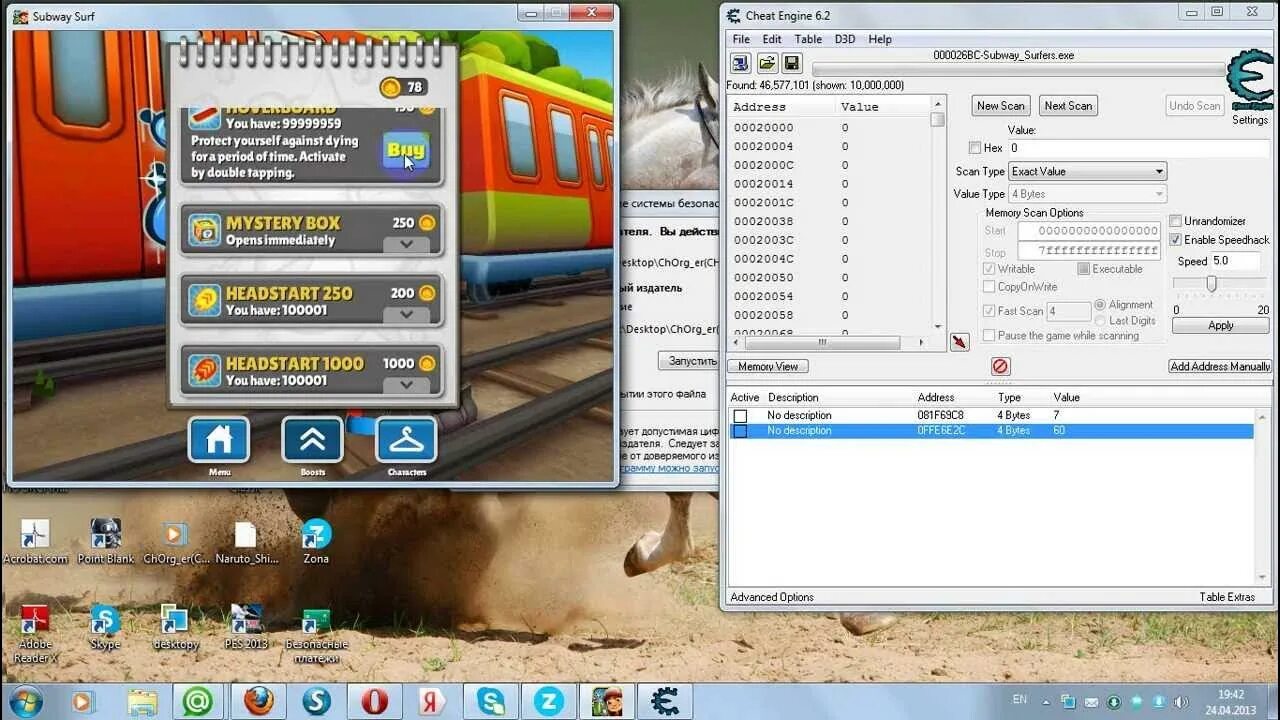
Task: Toggle the CopyOnWrite checkbox
Action: point(989,287)
